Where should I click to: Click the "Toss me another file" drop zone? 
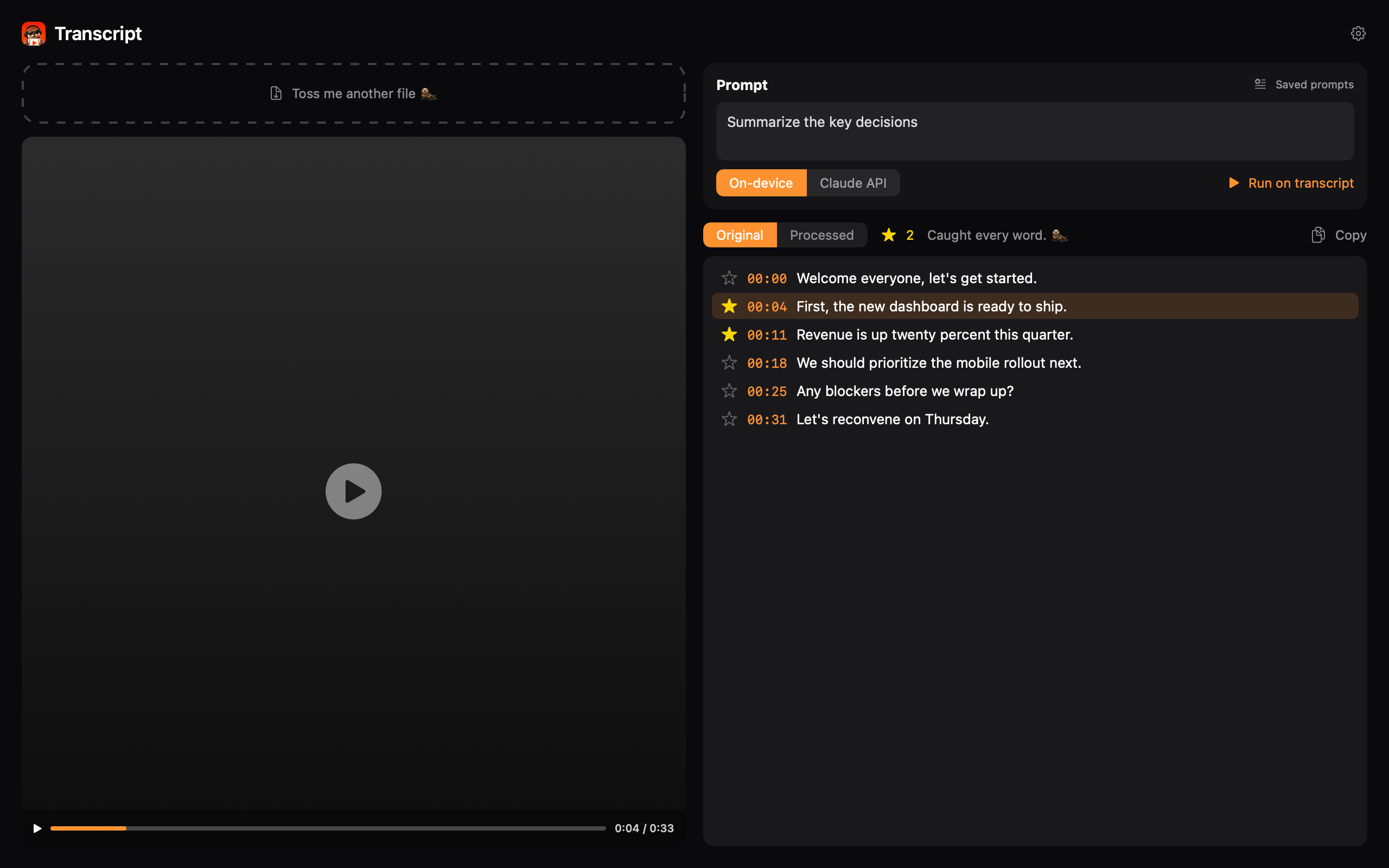tap(354, 93)
